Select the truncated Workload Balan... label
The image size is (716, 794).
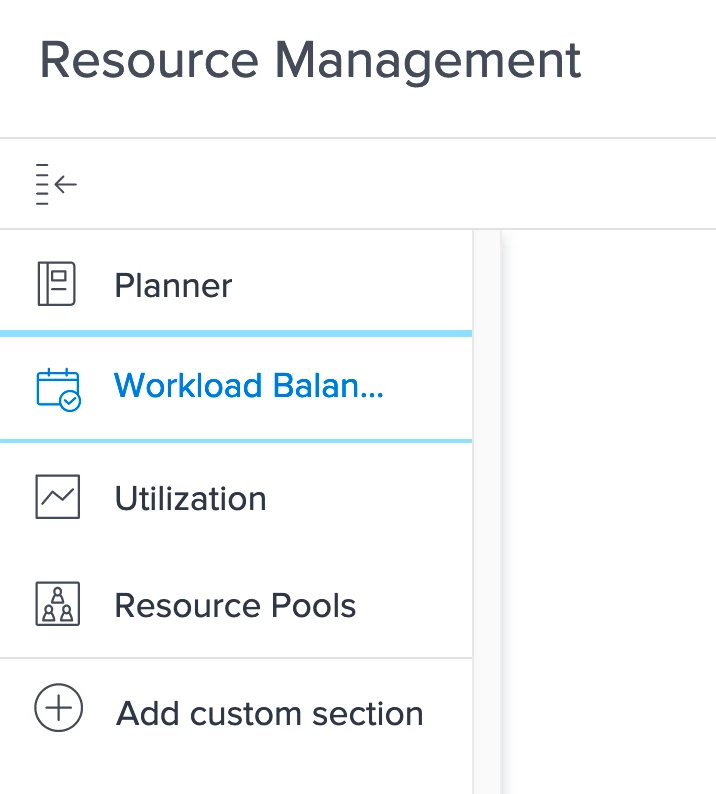pyautogui.click(x=248, y=386)
